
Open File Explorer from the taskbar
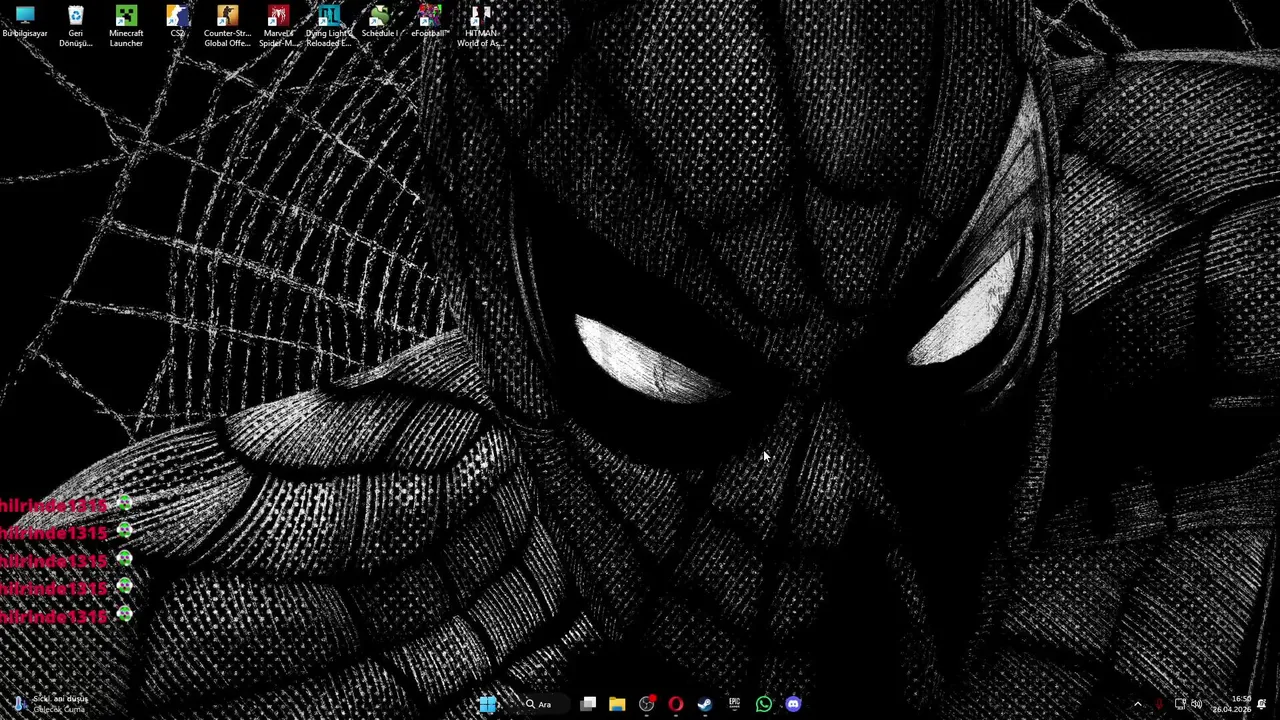pos(617,704)
